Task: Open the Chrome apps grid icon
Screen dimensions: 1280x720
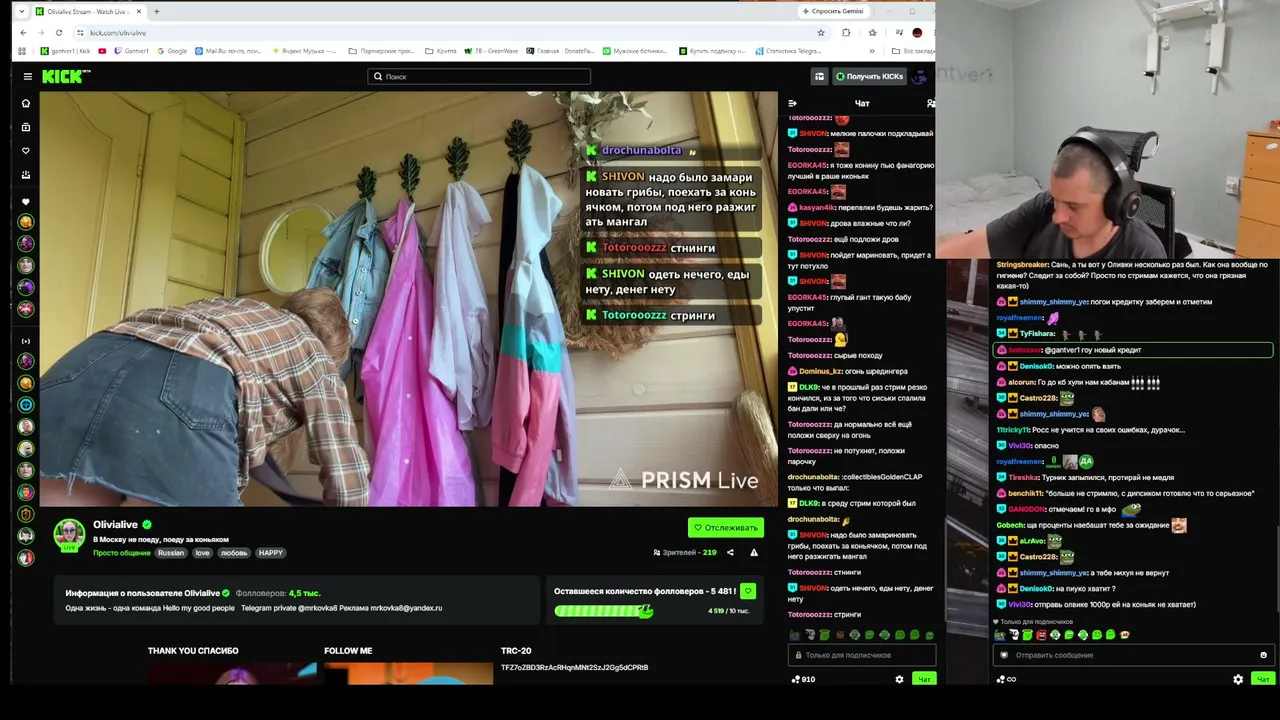Action: tap(22, 51)
